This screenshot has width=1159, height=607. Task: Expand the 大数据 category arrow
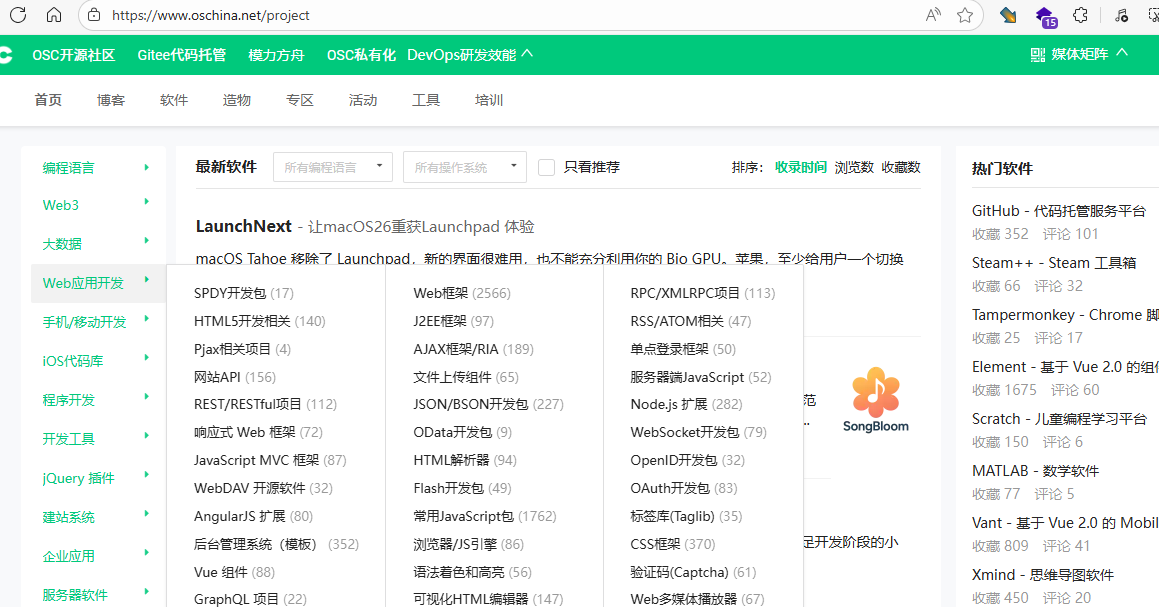[x=146, y=240]
